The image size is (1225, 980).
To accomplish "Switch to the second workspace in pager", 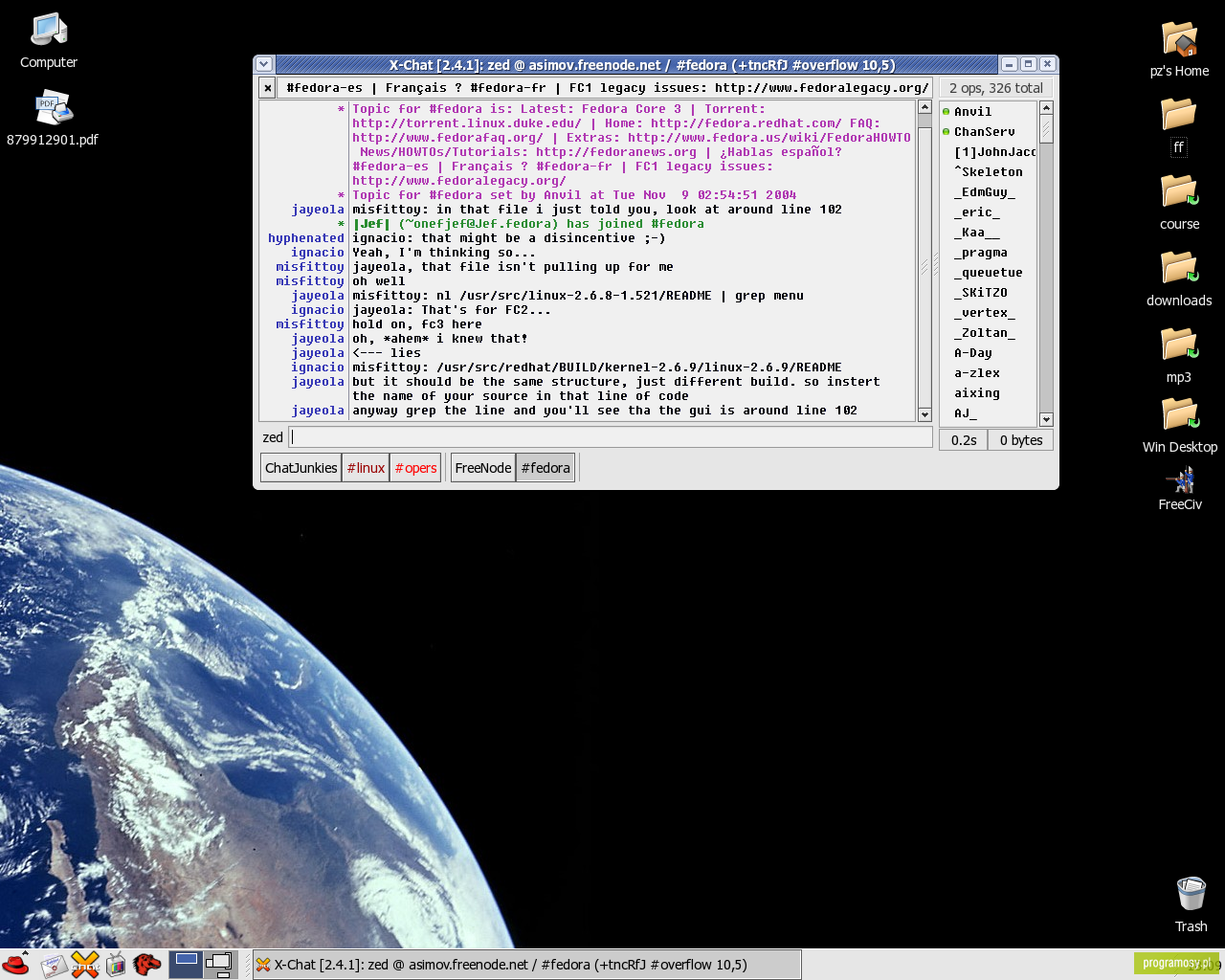I will click(220, 964).
